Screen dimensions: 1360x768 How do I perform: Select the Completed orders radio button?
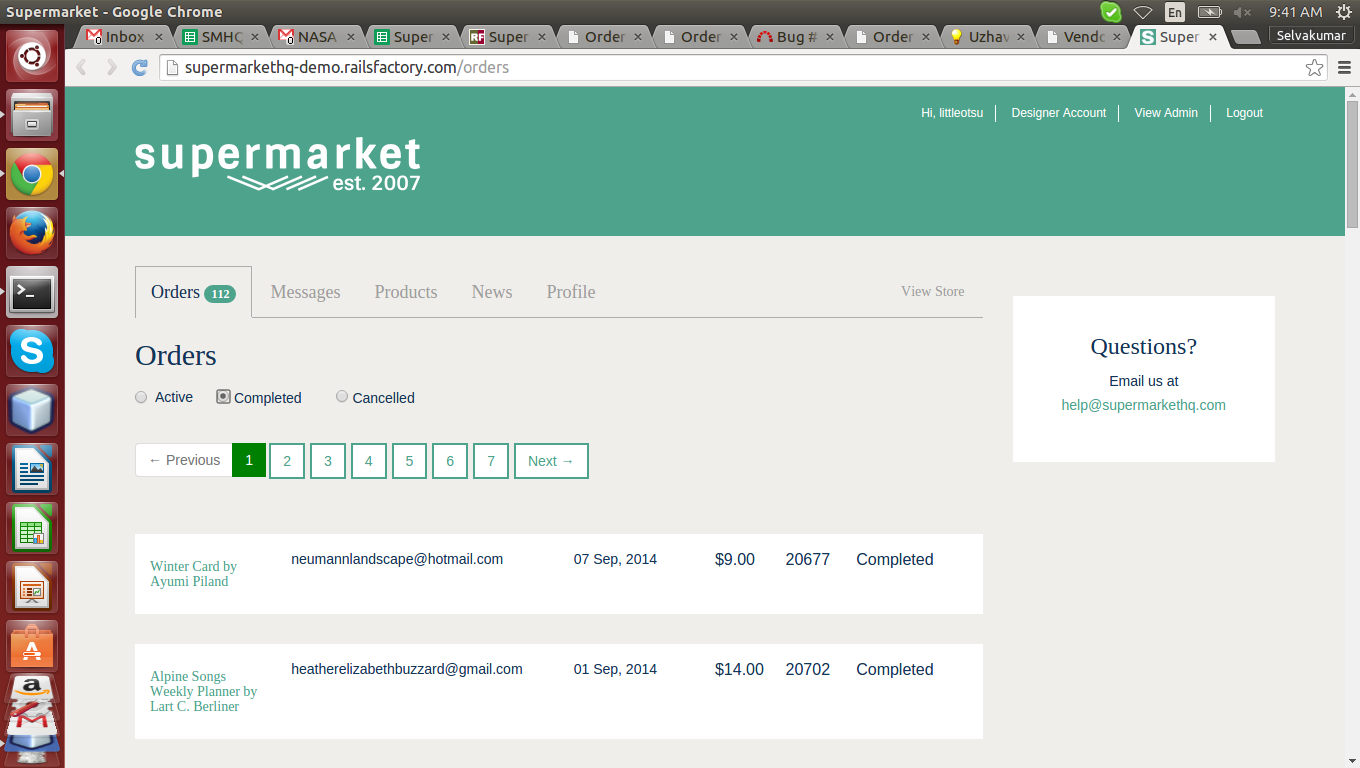tap(223, 397)
